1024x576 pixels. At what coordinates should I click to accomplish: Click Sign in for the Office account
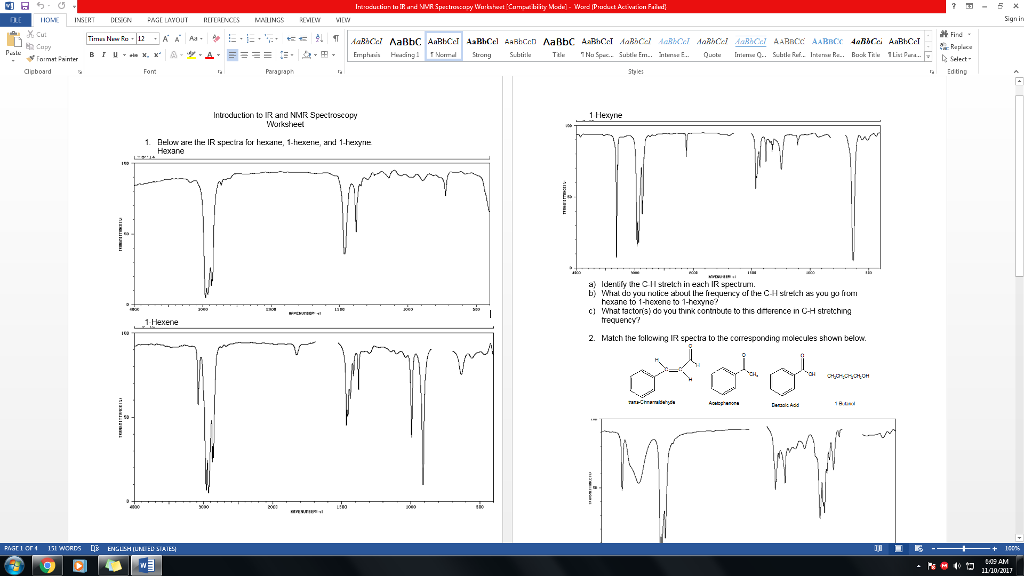1013,20
